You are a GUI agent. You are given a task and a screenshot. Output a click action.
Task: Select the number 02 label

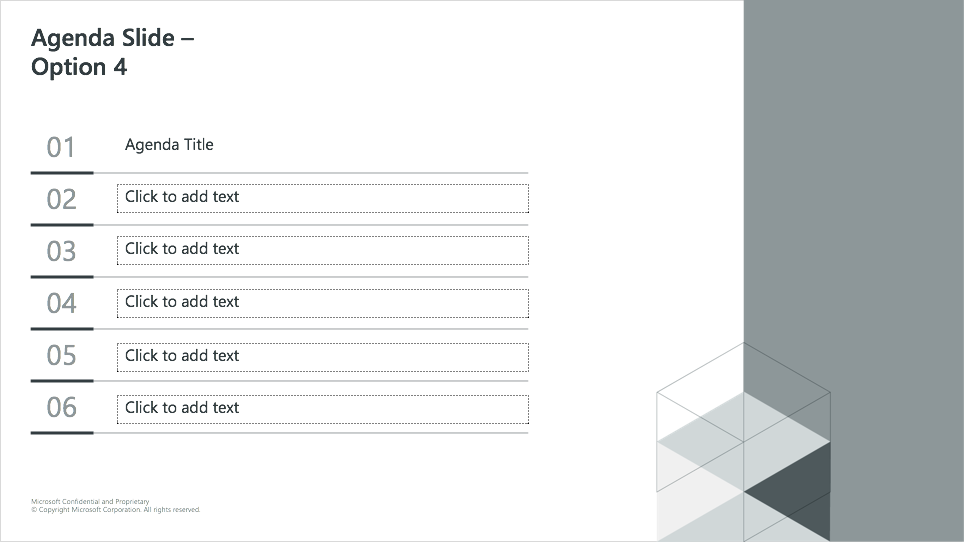click(x=61, y=200)
